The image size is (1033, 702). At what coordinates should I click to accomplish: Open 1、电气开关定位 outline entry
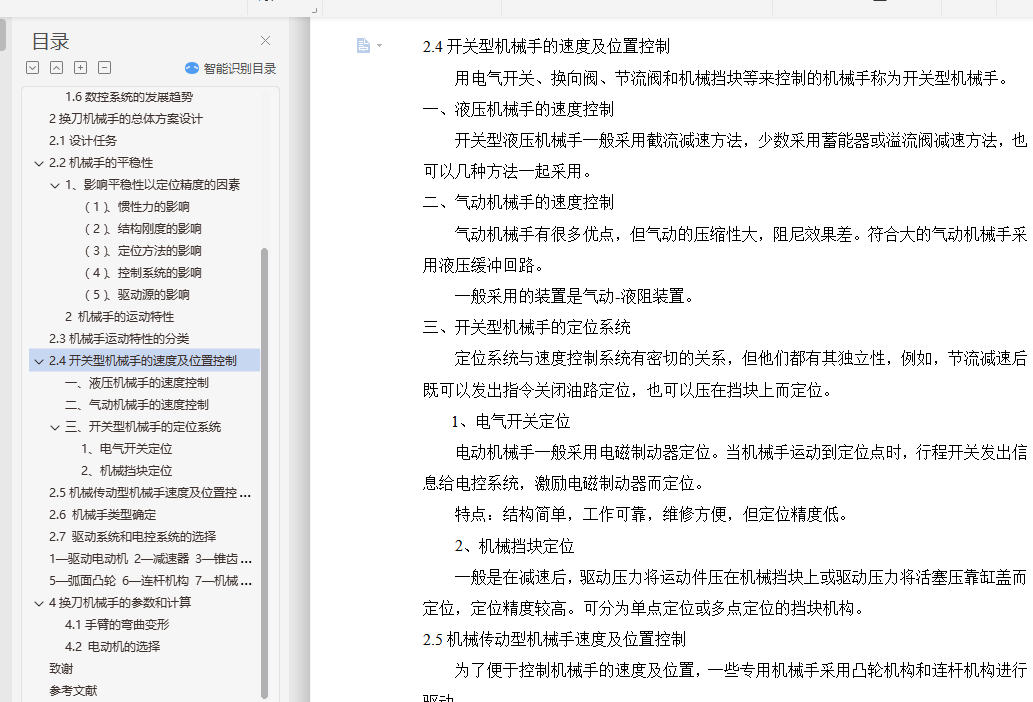coord(126,449)
